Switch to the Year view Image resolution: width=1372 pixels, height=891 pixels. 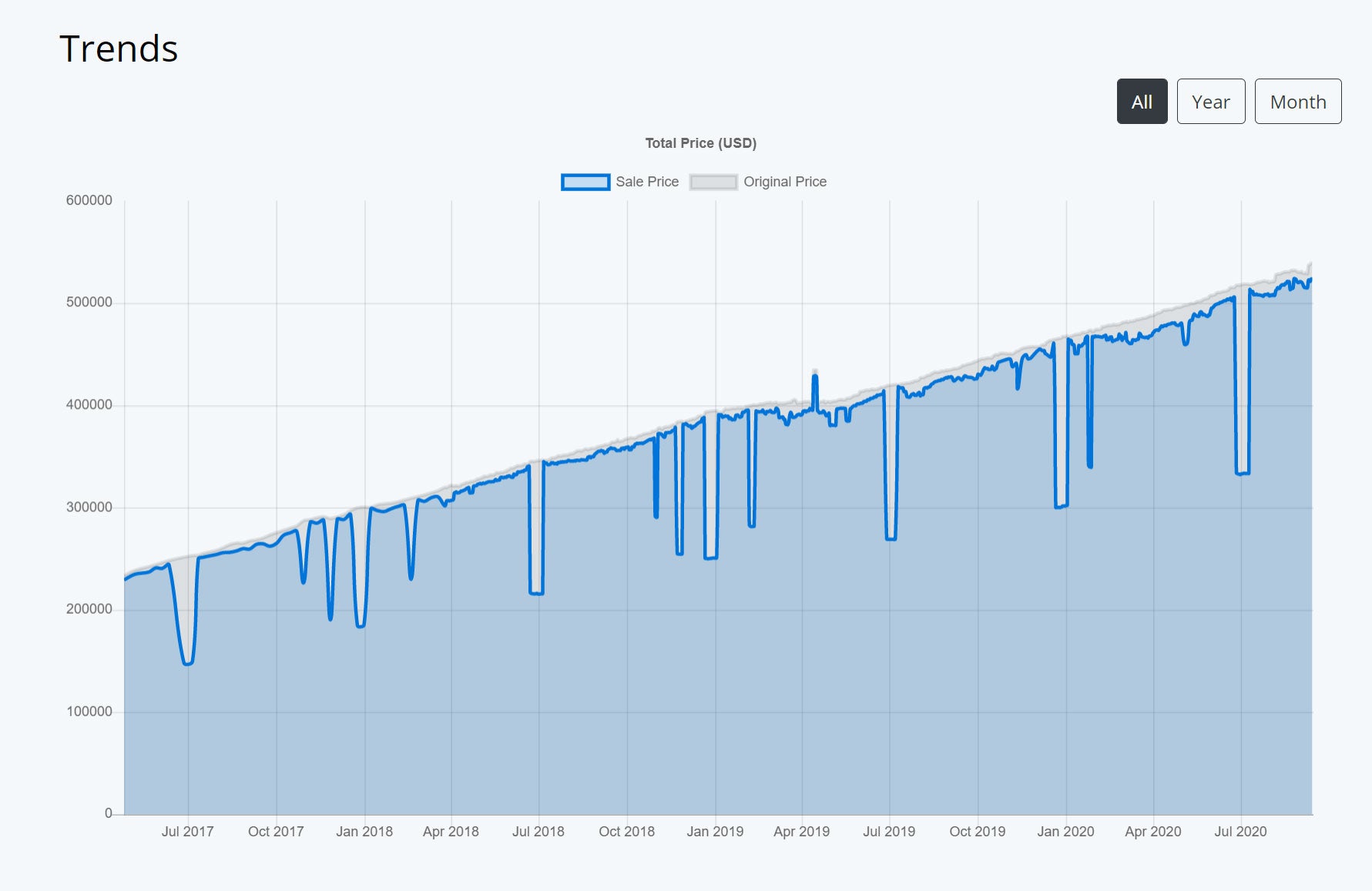pyautogui.click(x=1210, y=101)
